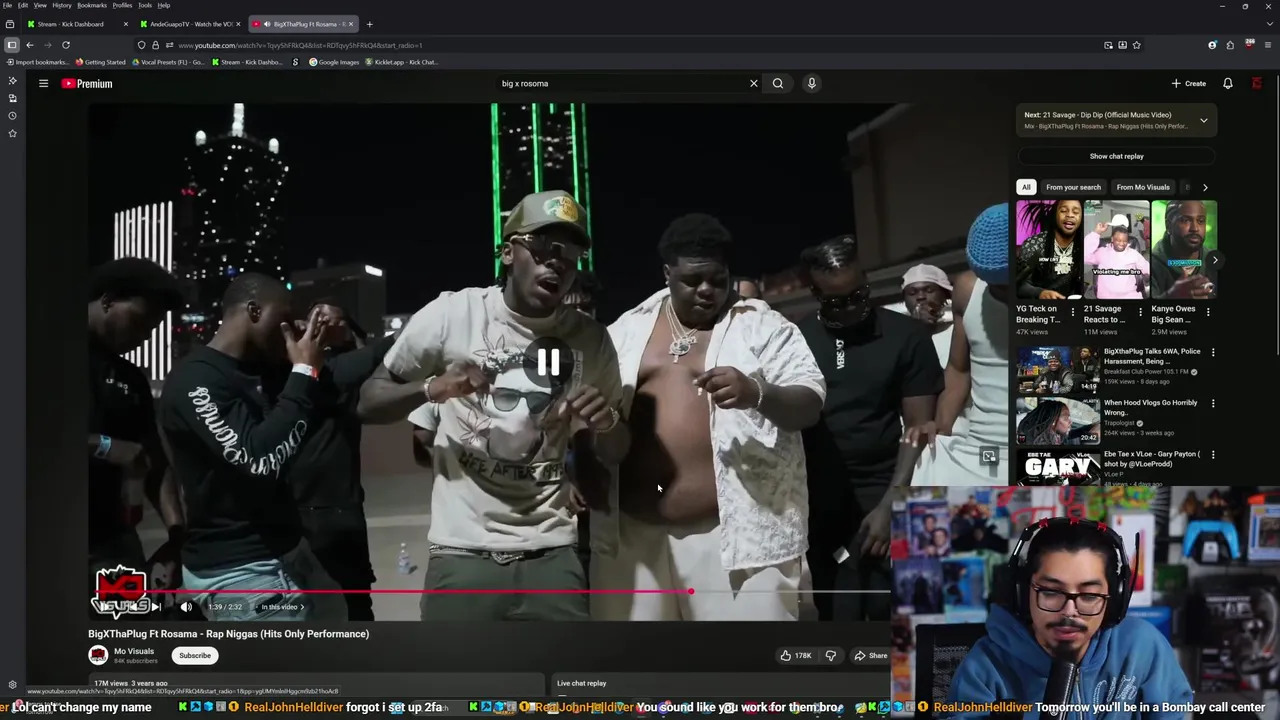Open YouTube notifications bell
1280x720 pixels.
(x=1228, y=83)
